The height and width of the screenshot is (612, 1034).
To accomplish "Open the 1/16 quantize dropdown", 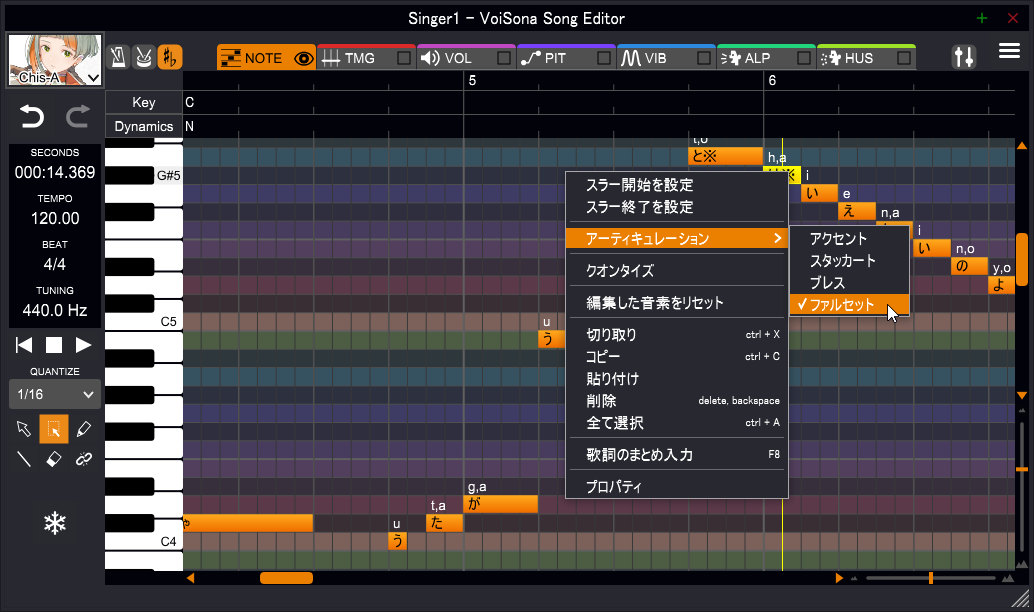I will pos(55,394).
